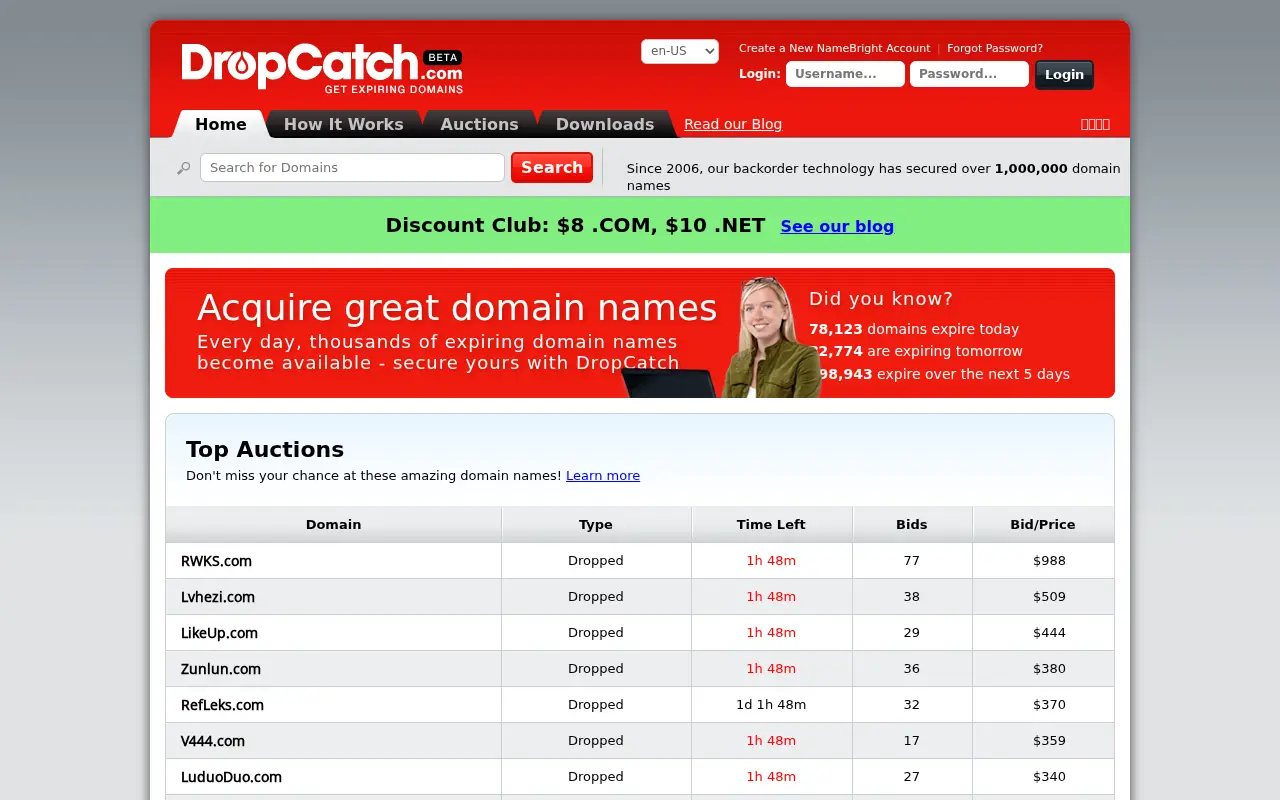Open the RefLeks.com auction
The width and height of the screenshot is (1280, 800).
coord(222,705)
